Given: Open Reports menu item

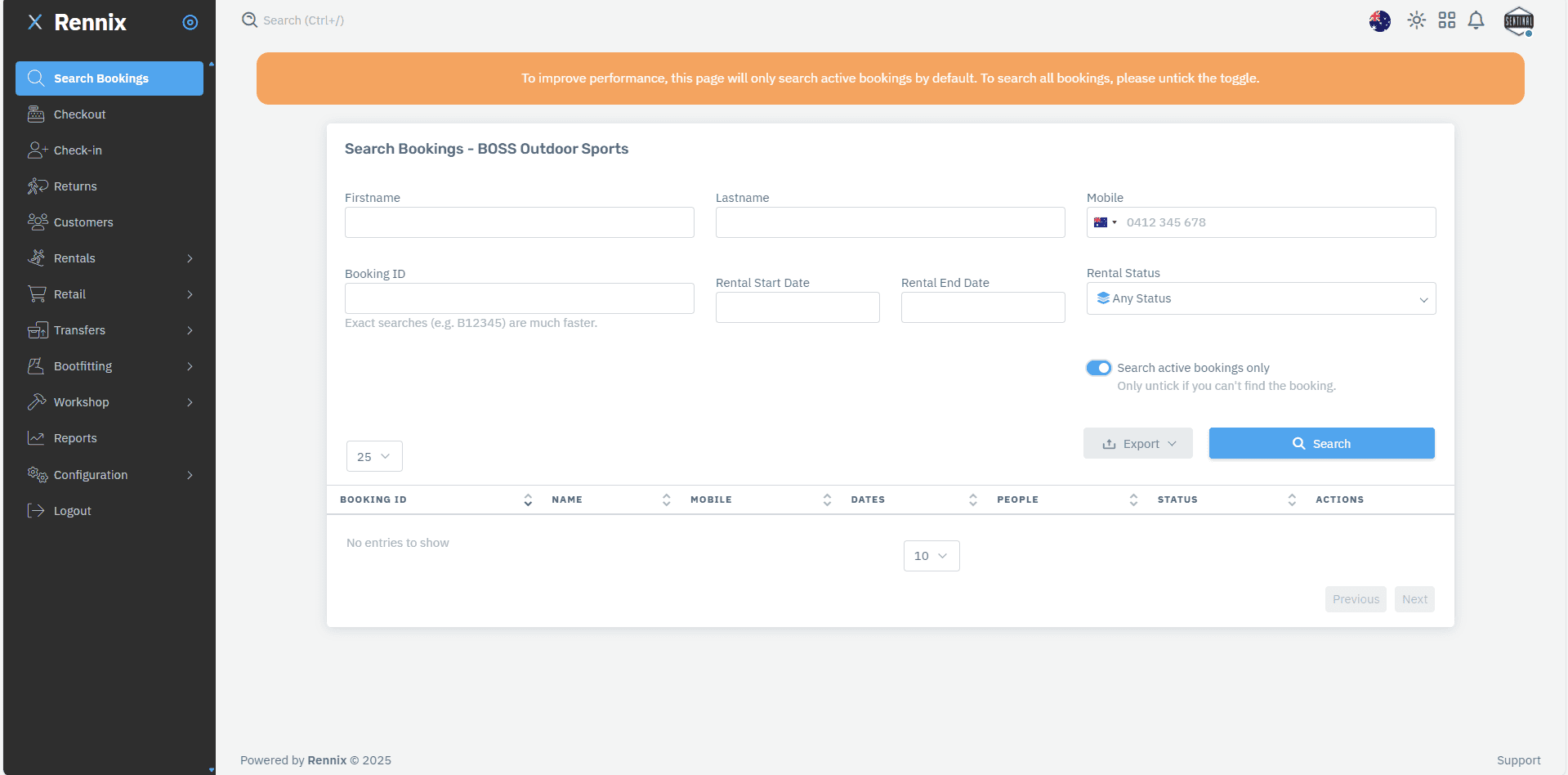Looking at the screenshot, I should point(109,438).
